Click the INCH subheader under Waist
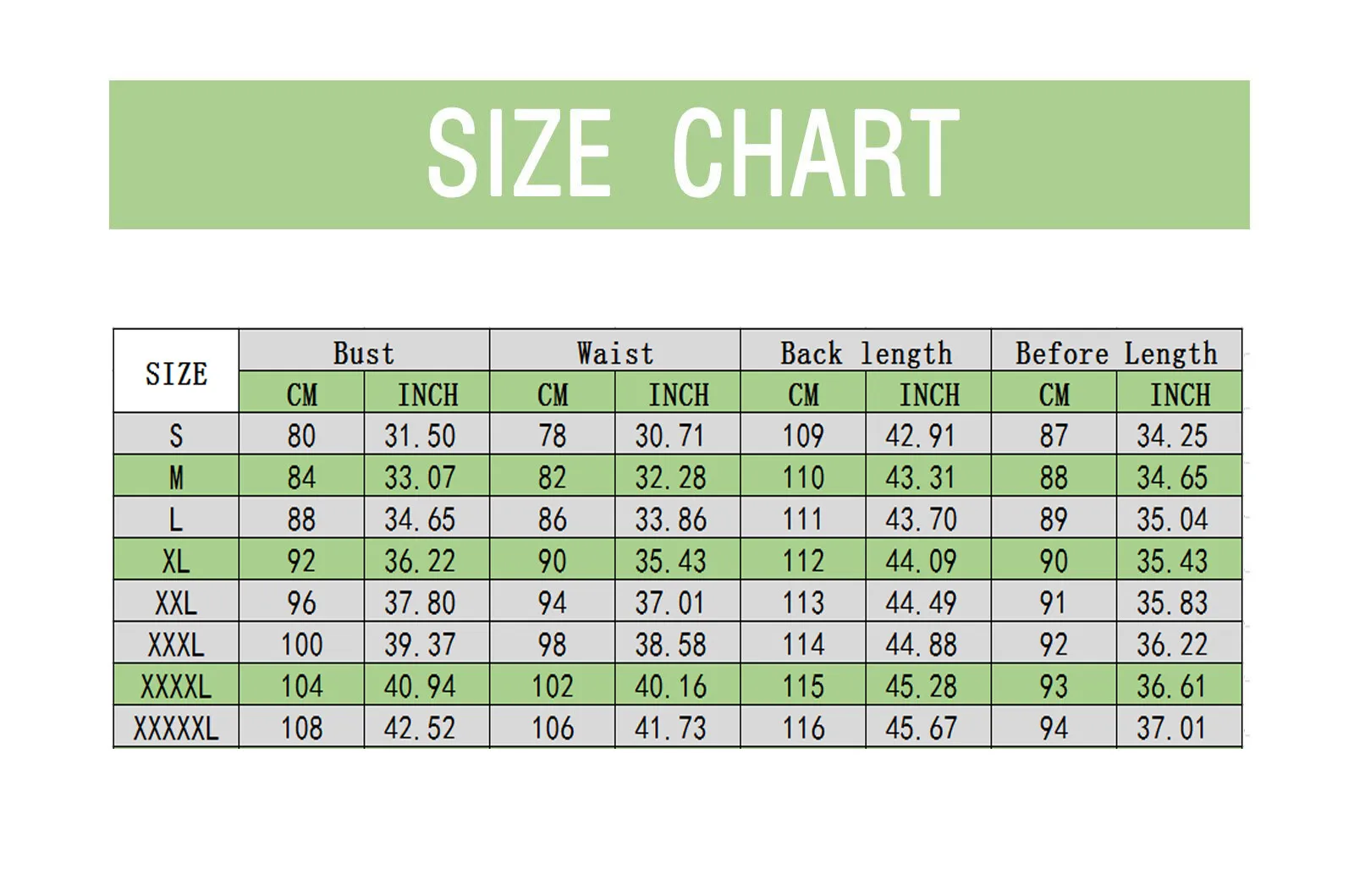1354x896 pixels. 678,394
